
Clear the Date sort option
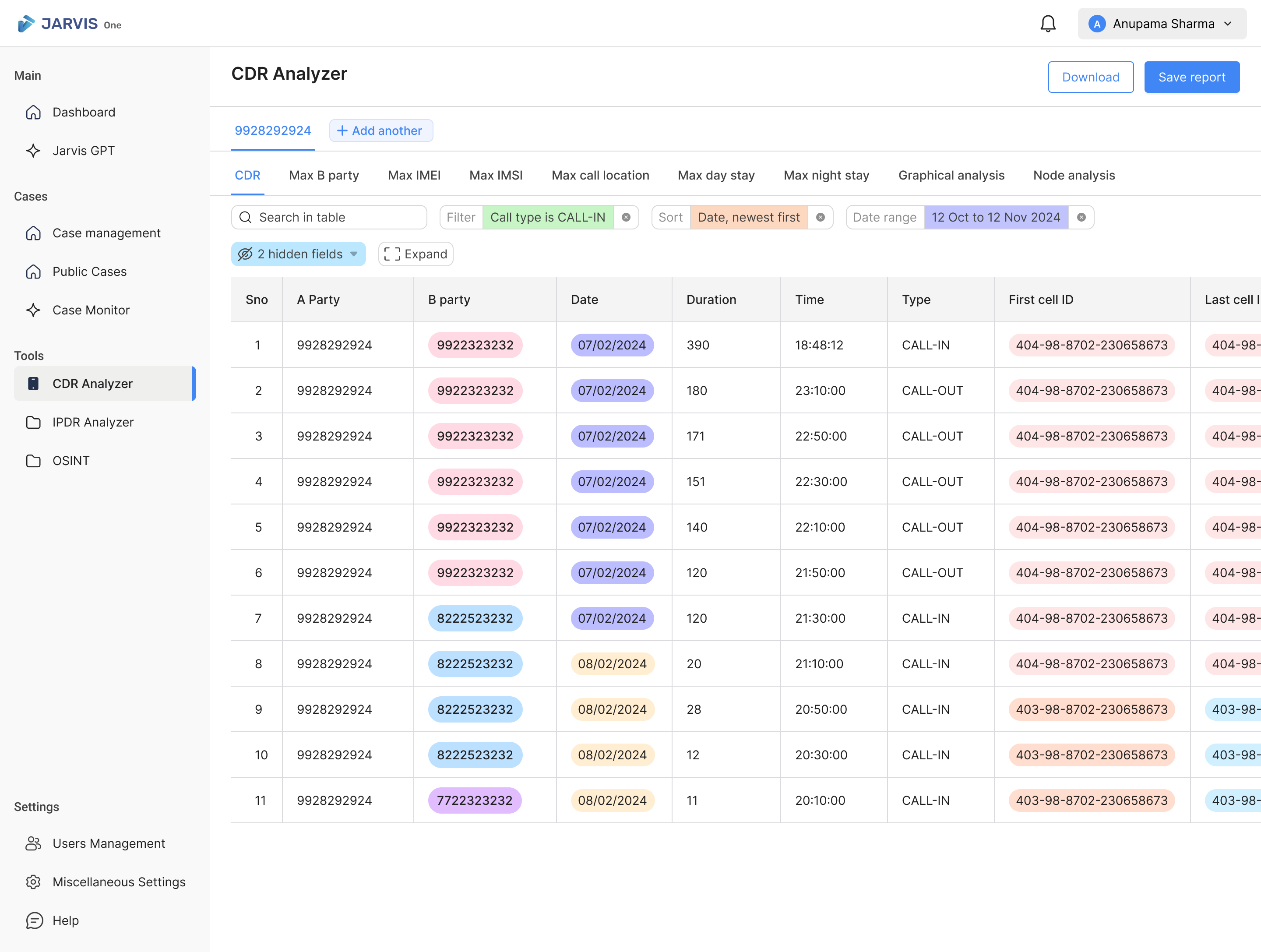(820, 217)
